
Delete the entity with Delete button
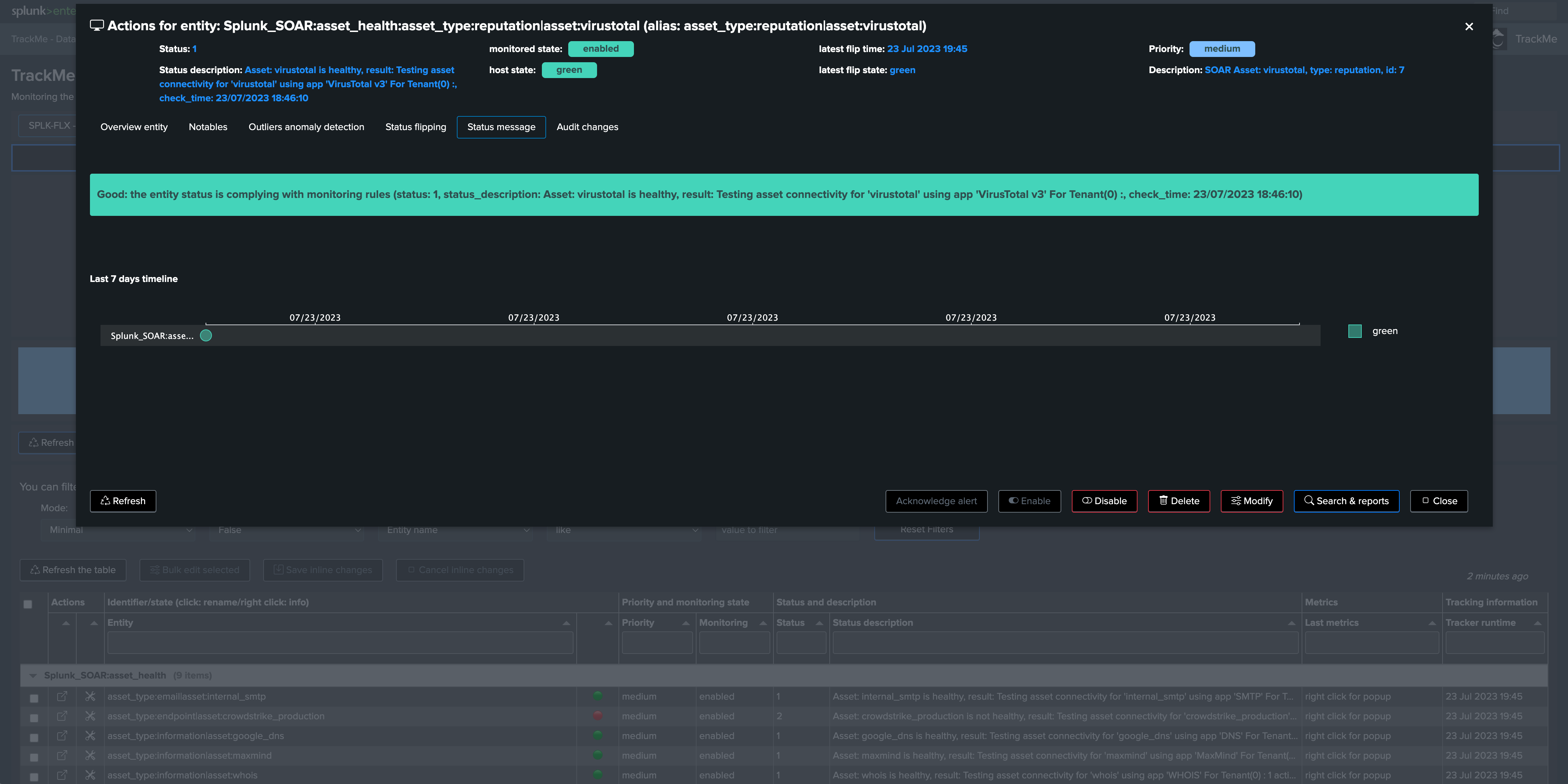(1178, 501)
